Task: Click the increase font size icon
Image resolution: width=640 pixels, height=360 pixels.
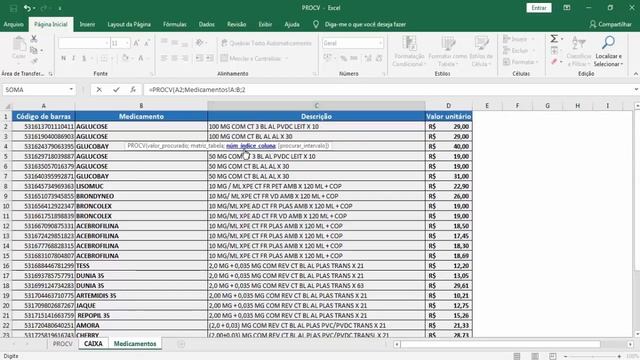Action: [x=136, y=43]
